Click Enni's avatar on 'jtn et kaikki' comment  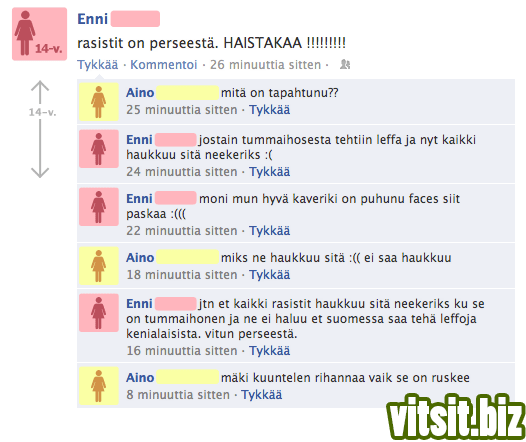[99, 313]
